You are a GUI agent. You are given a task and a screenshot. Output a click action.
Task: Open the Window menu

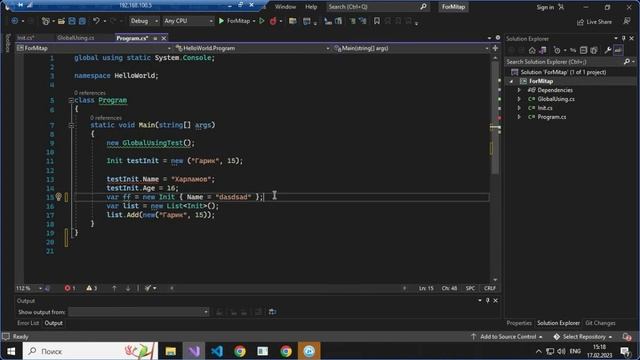[x=285, y=7]
